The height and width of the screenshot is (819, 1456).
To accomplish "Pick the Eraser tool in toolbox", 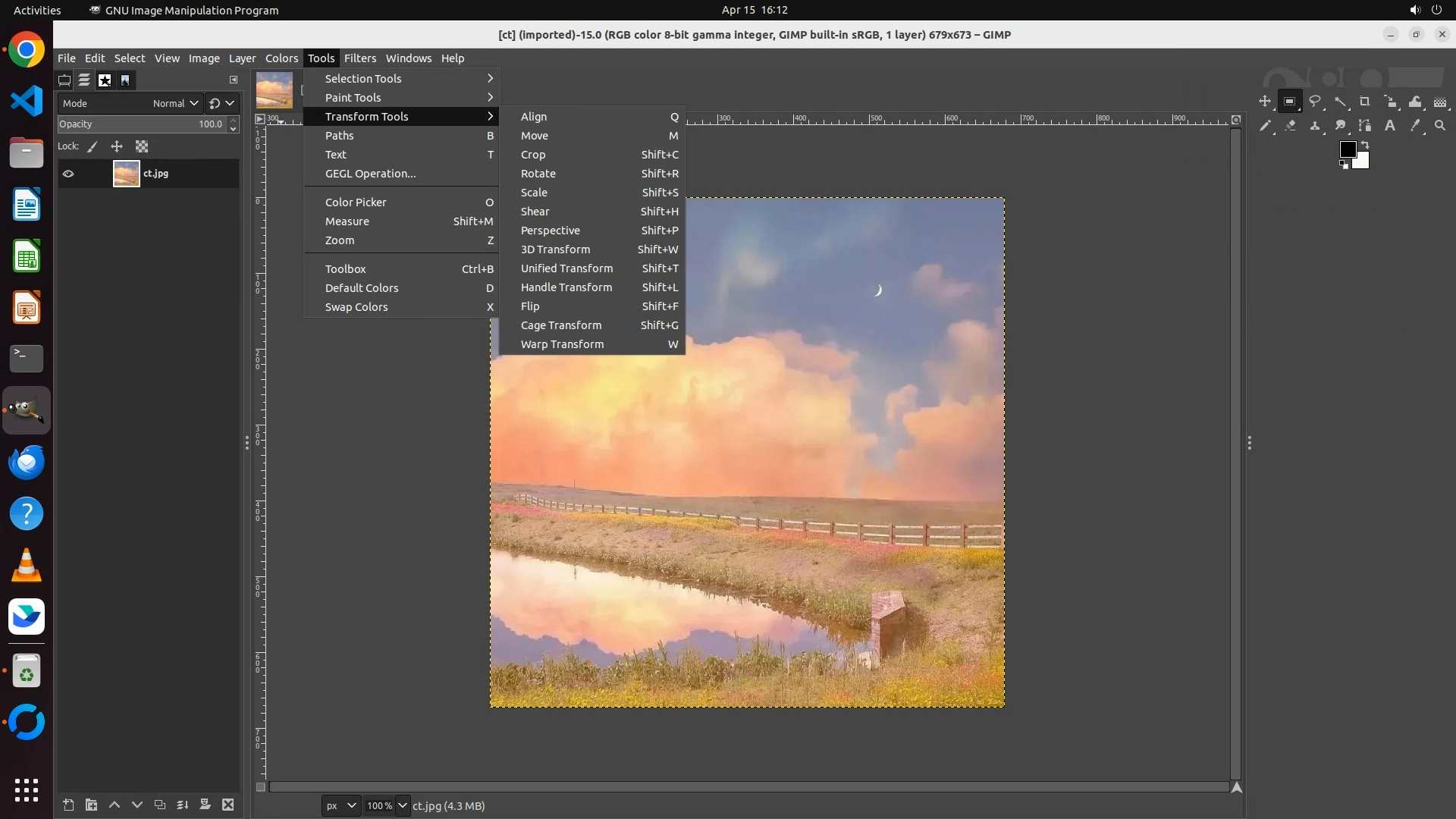I will tap(1290, 126).
